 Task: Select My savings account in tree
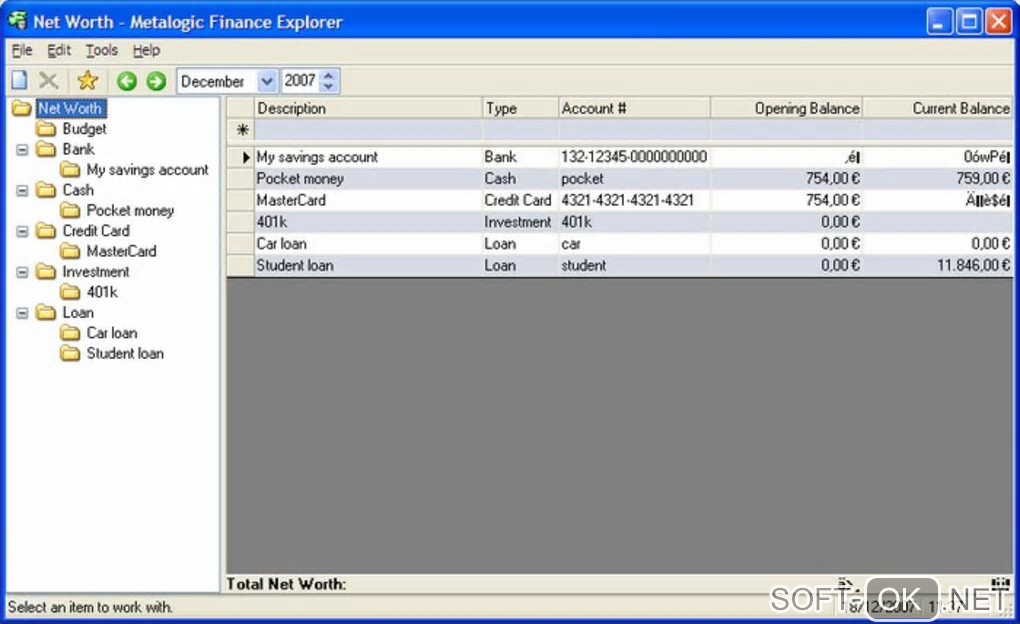point(148,170)
